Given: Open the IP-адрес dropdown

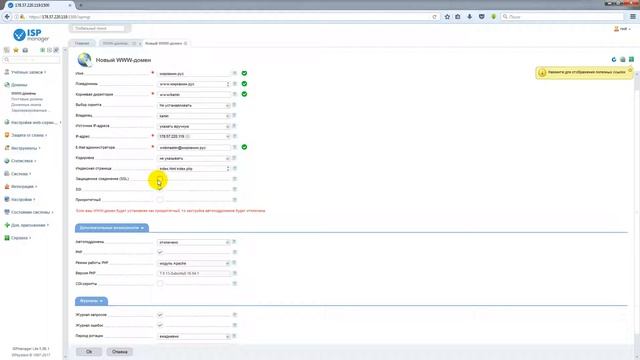Looking at the screenshot, I should point(194,136).
